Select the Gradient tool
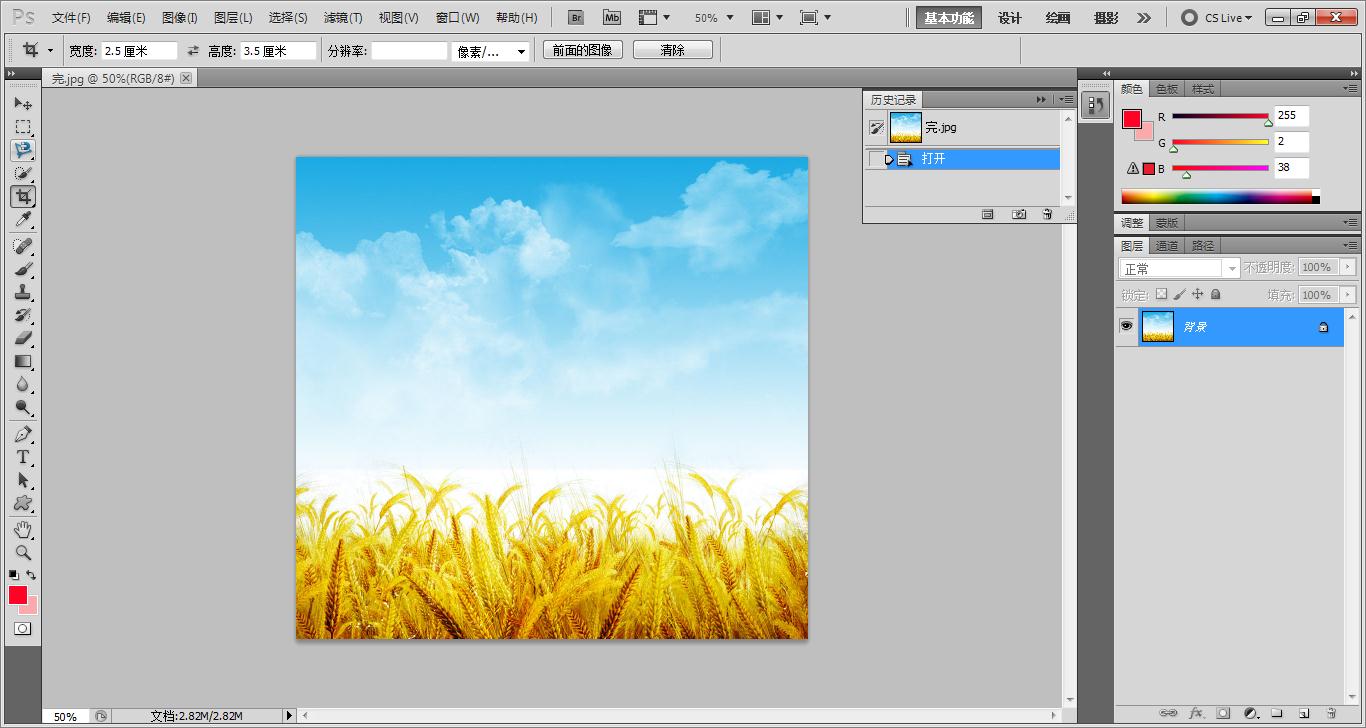 (23, 361)
